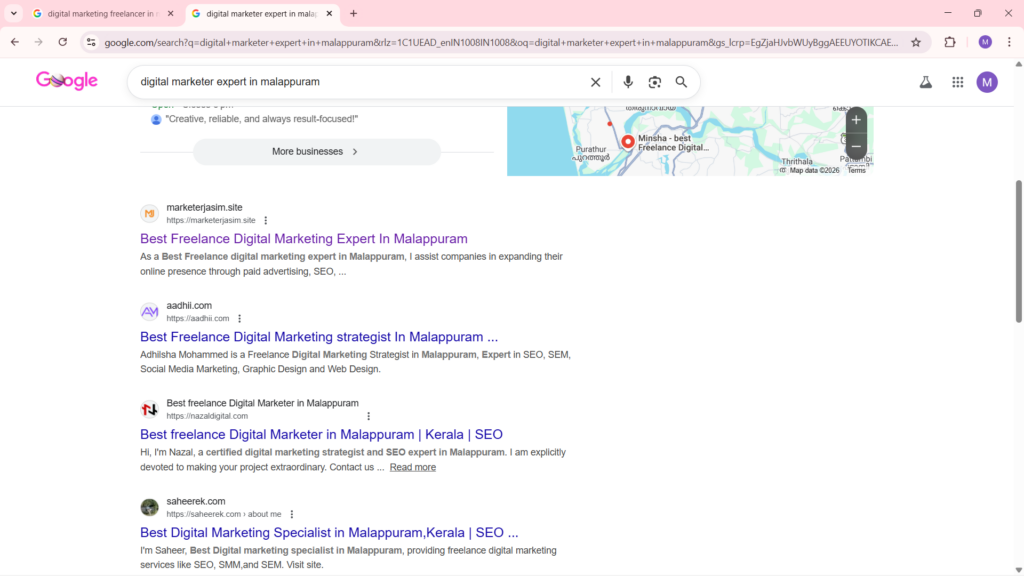Click the search magnifier icon
This screenshot has width=1024, height=576.
pos(681,81)
